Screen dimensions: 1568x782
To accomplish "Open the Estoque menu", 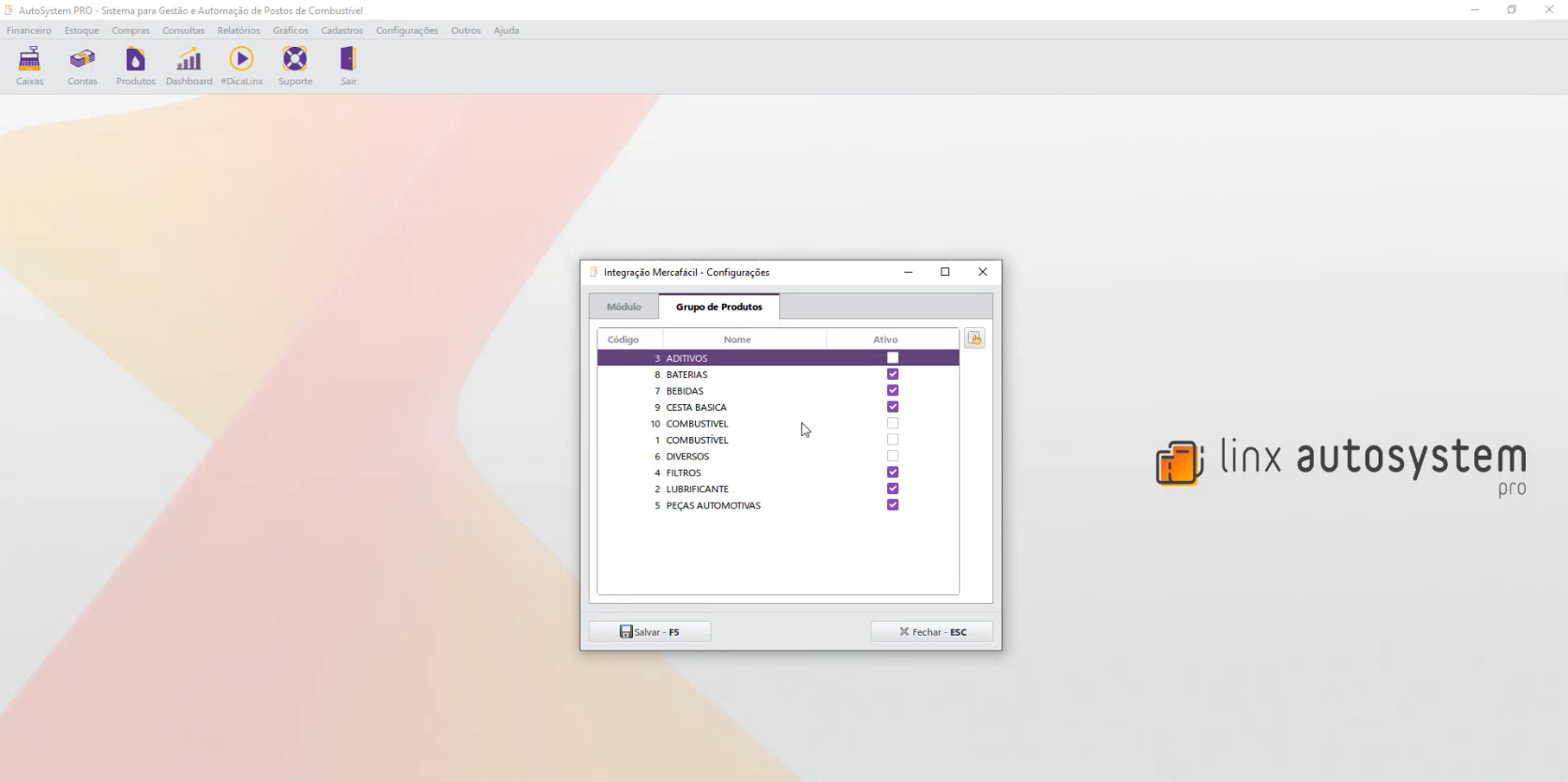I will point(82,30).
